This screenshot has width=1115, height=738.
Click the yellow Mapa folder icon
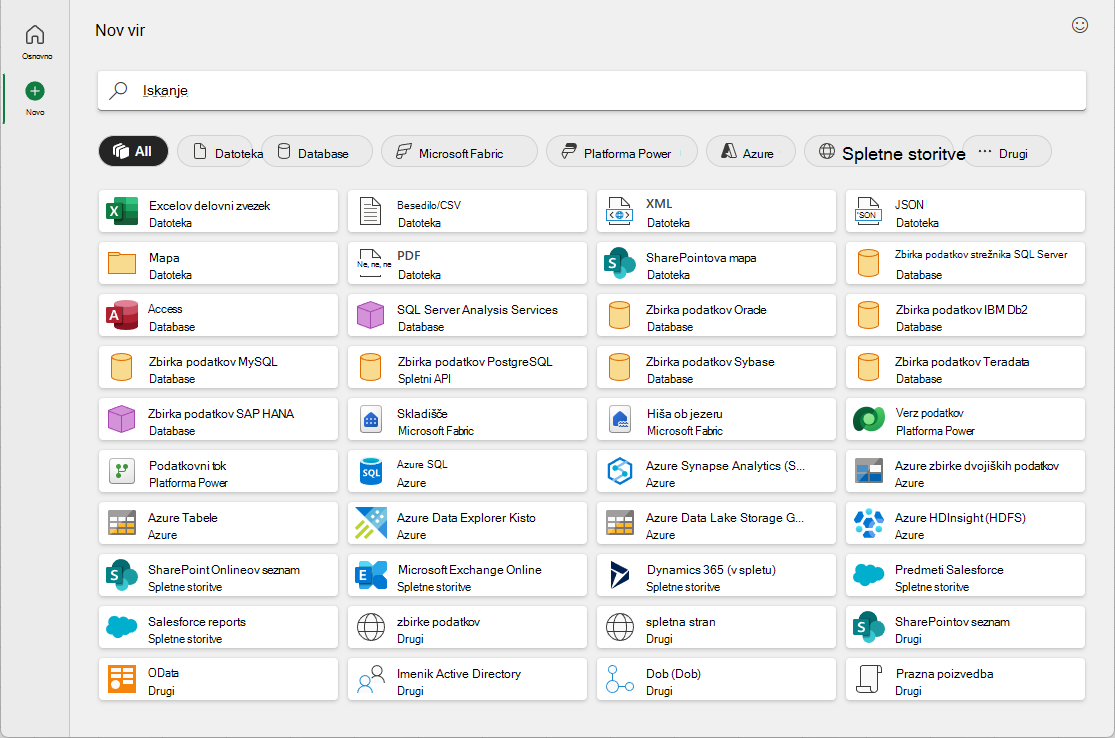[122, 263]
